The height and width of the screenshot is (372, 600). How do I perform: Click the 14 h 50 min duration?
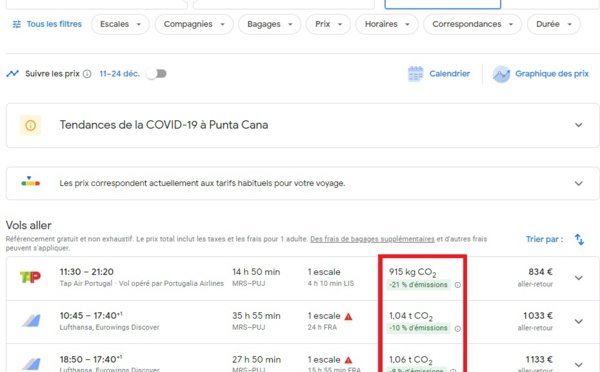256,272
